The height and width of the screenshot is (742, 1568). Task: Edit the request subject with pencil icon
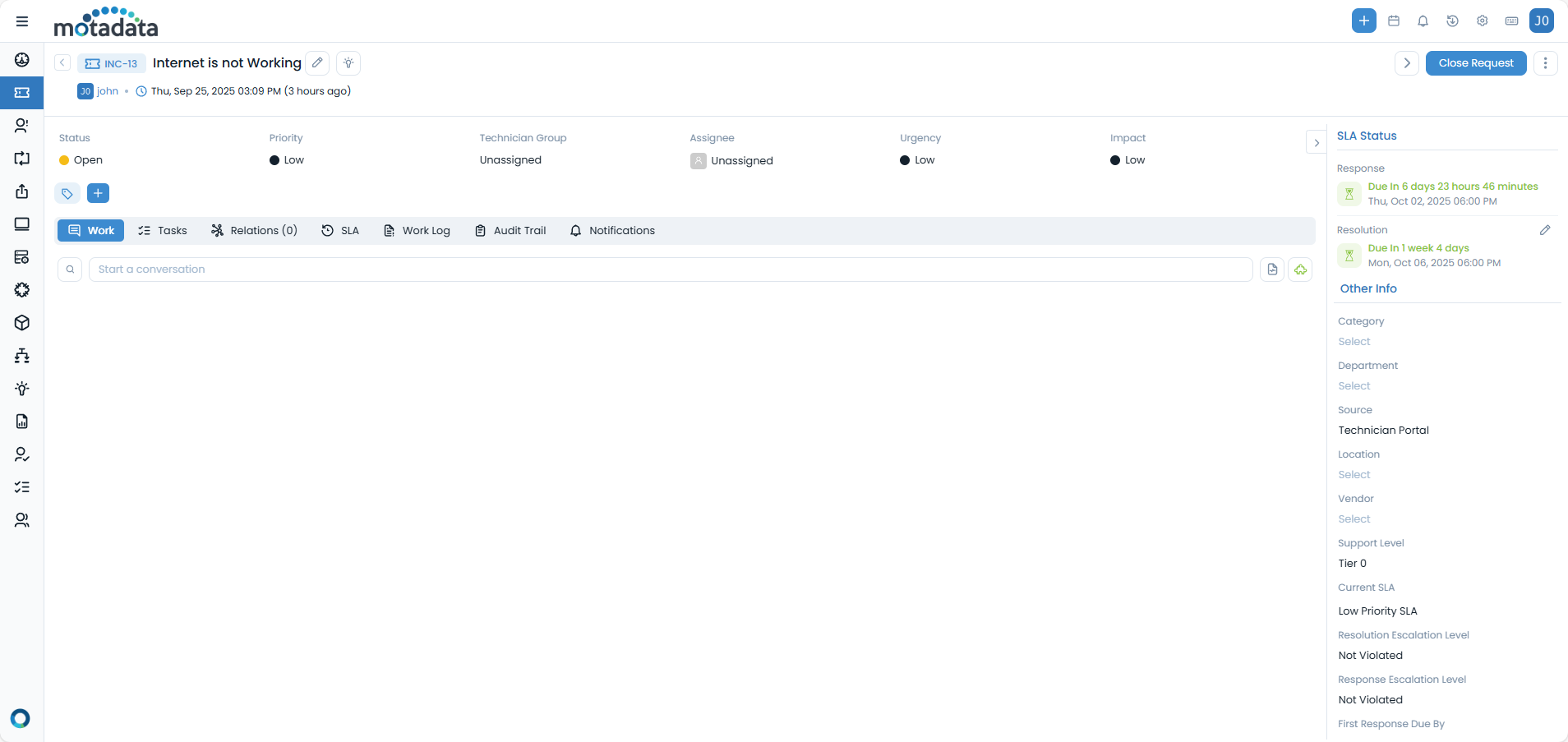click(317, 63)
